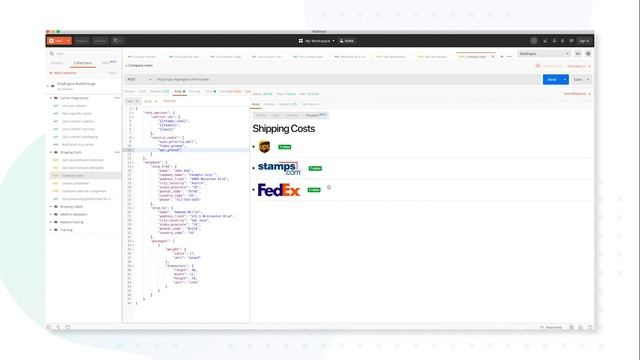Click the UPS logo in results
Image resolution: width=640 pixels, height=360 pixels.
point(264,147)
